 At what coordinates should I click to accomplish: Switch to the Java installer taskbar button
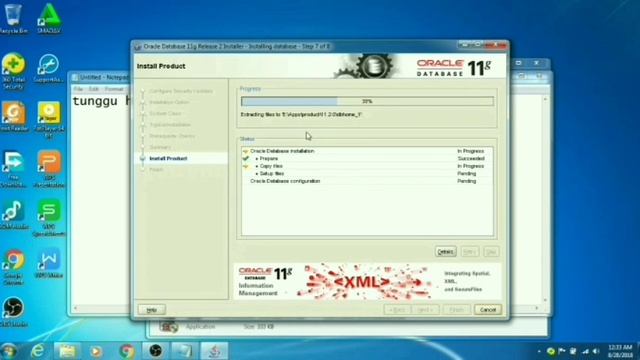(x=215, y=351)
